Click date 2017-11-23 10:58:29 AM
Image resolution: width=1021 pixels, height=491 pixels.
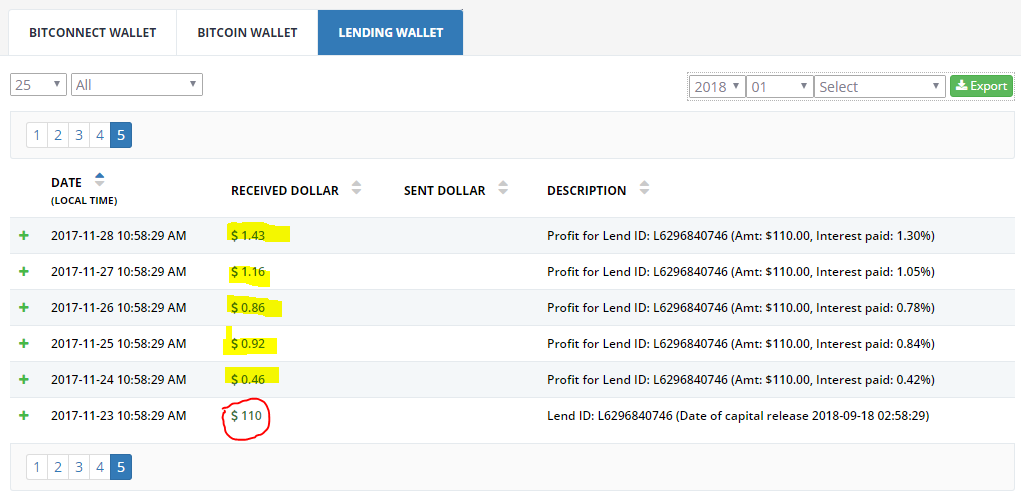click(119, 415)
